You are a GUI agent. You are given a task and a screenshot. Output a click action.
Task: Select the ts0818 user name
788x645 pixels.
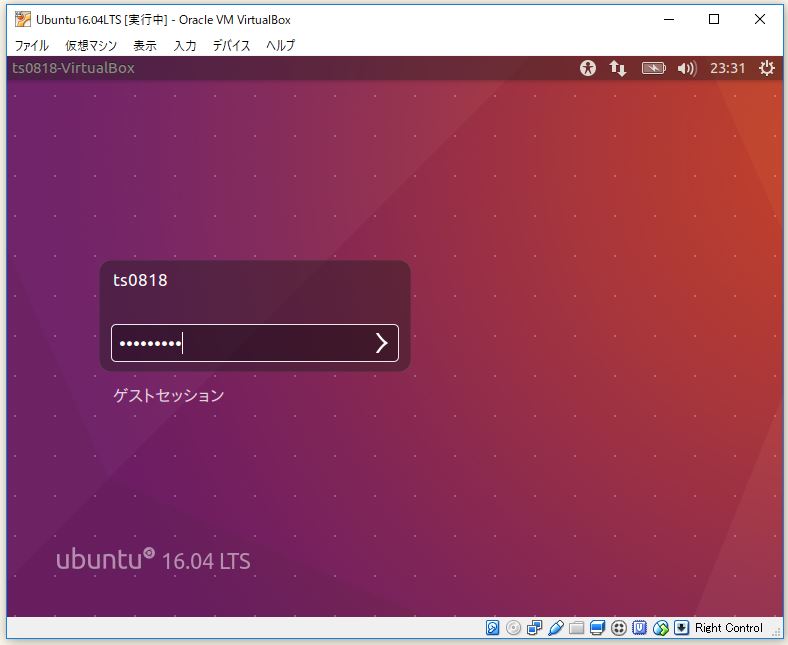coord(140,280)
